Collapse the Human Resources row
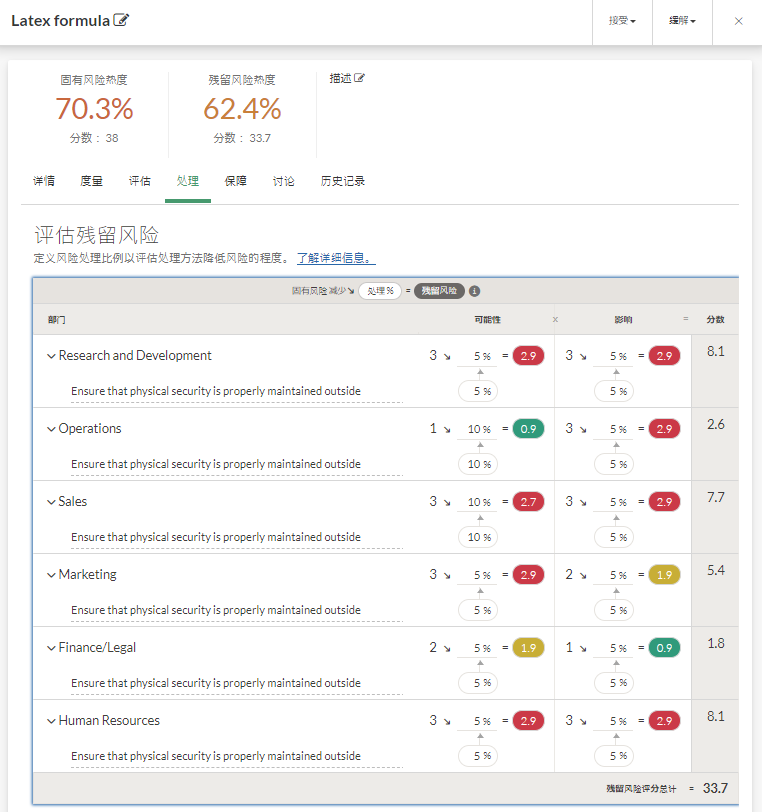Viewport: 762px width, 812px height. click(x=51, y=721)
